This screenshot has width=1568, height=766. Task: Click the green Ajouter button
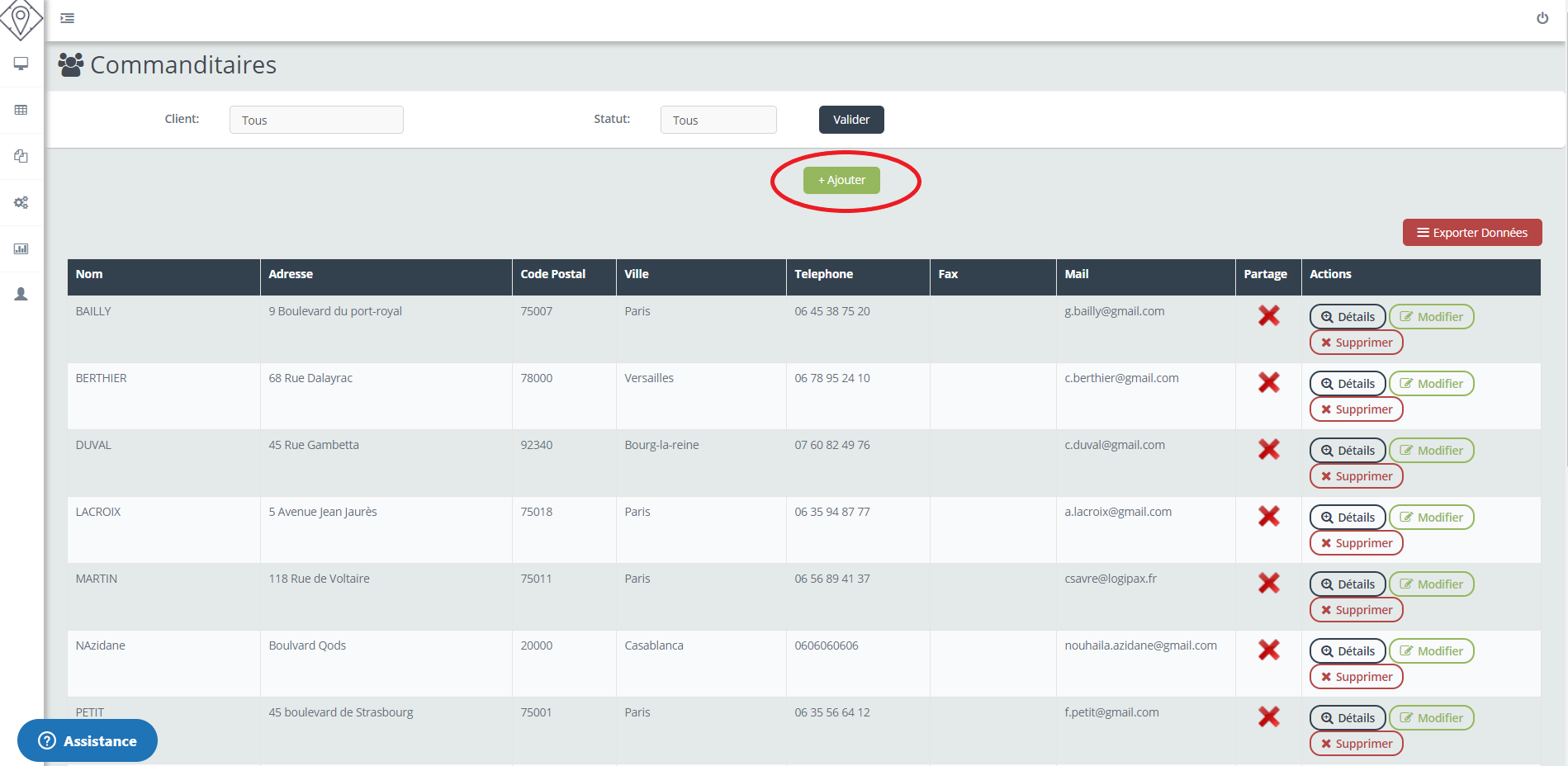(841, 180)
